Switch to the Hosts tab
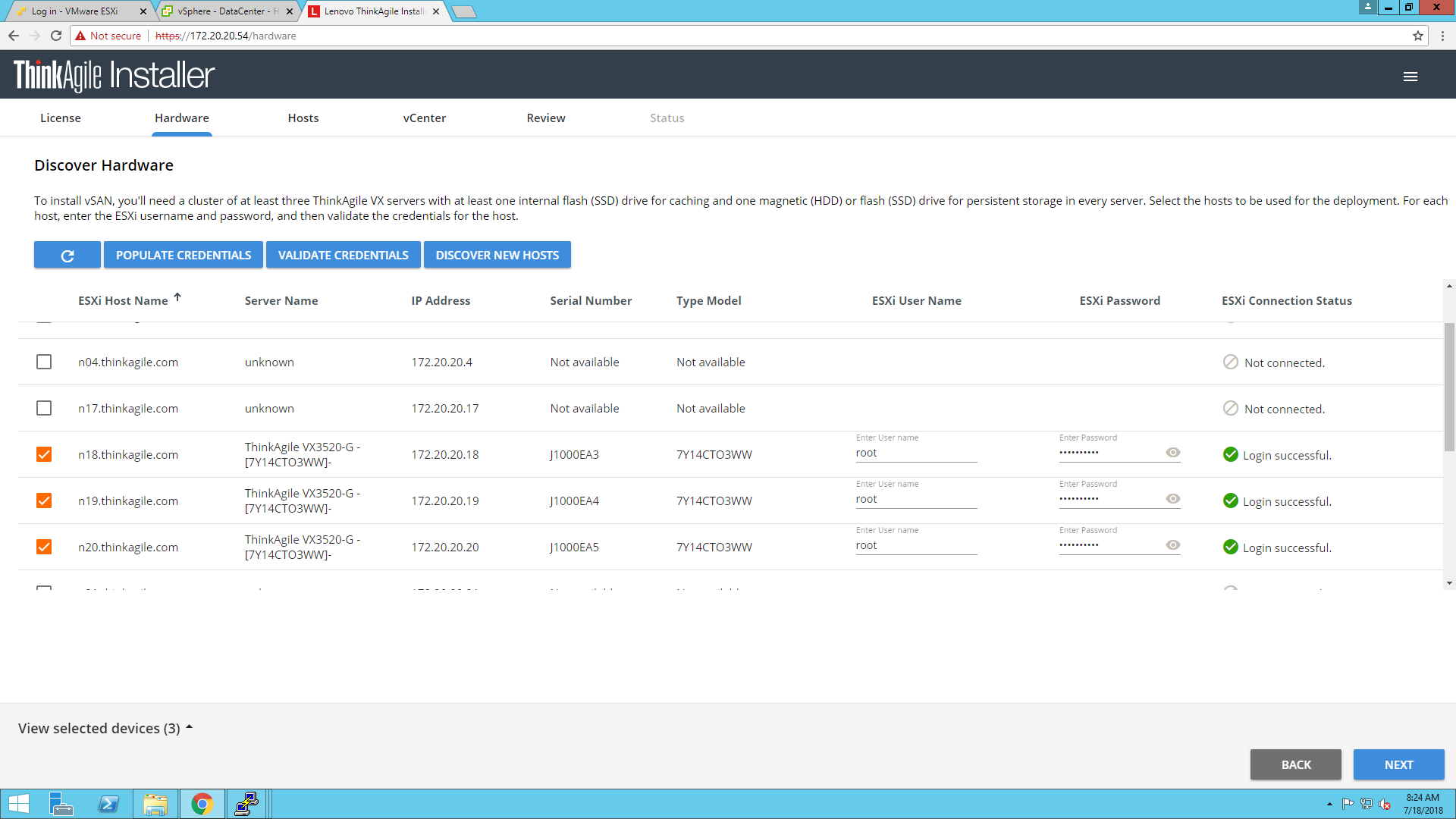1456x819 pixels. point(303,118)
